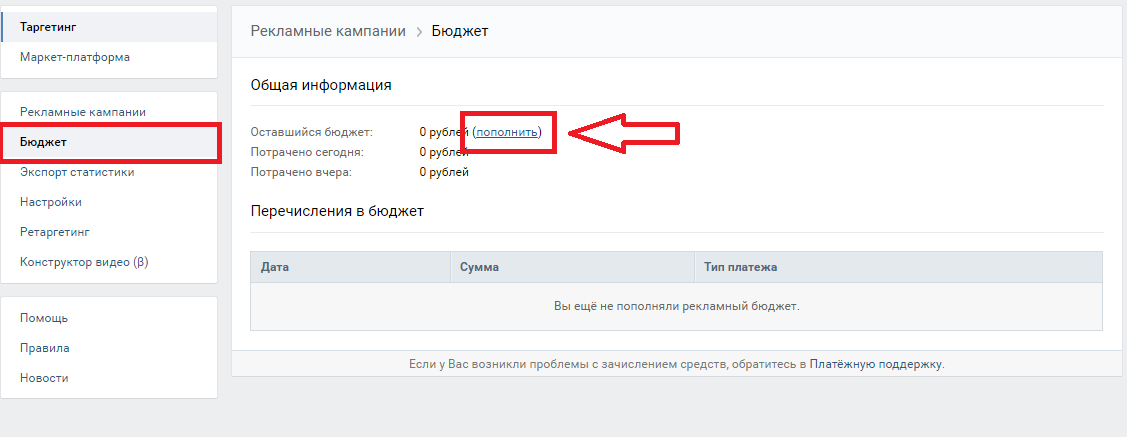Open the Помощь page

point(44,318)
